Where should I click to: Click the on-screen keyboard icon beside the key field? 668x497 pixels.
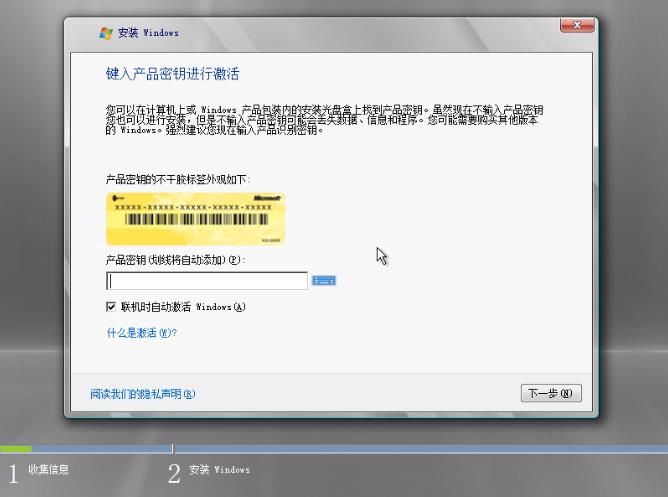click(x=323, y=281)
